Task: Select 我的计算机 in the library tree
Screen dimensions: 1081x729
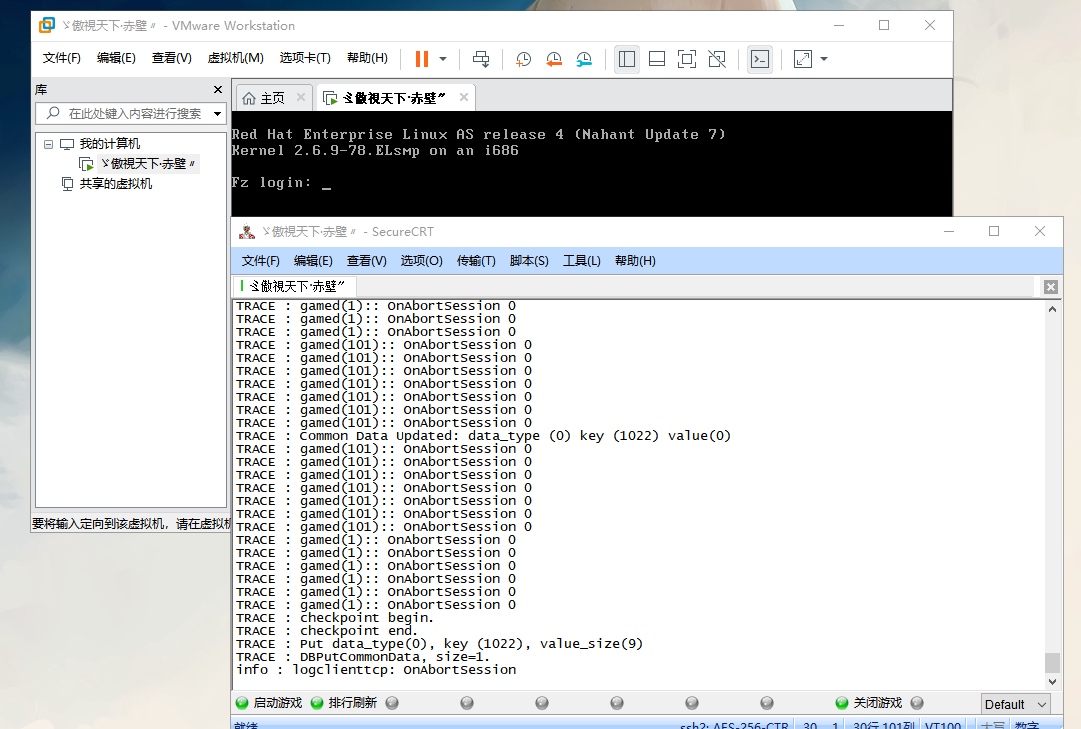Action: [110, 143]
